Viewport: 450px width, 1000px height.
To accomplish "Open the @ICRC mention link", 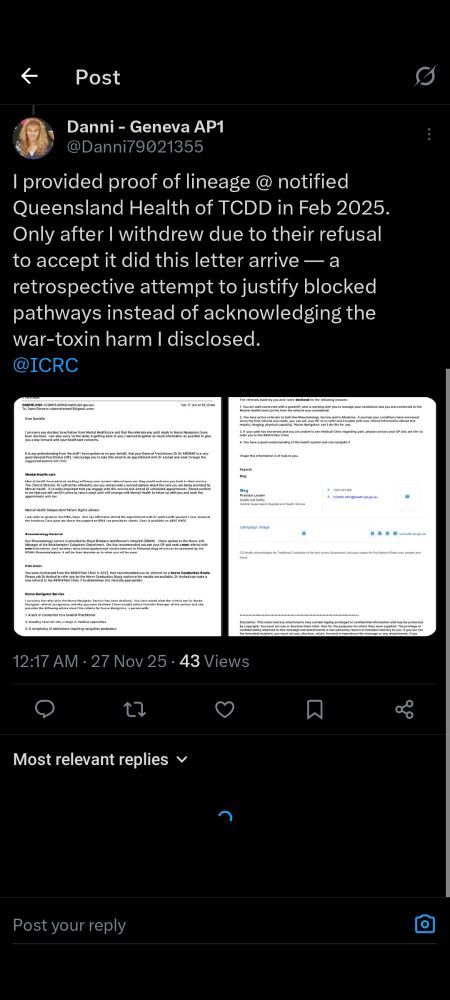I will pos(45,365).
